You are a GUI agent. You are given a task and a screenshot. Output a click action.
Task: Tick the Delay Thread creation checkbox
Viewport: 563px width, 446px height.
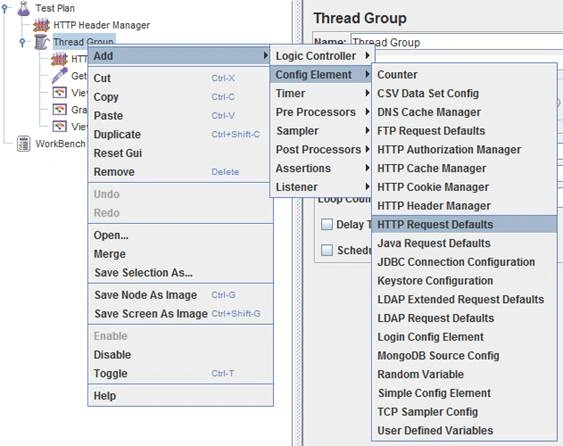click(327, 224)
